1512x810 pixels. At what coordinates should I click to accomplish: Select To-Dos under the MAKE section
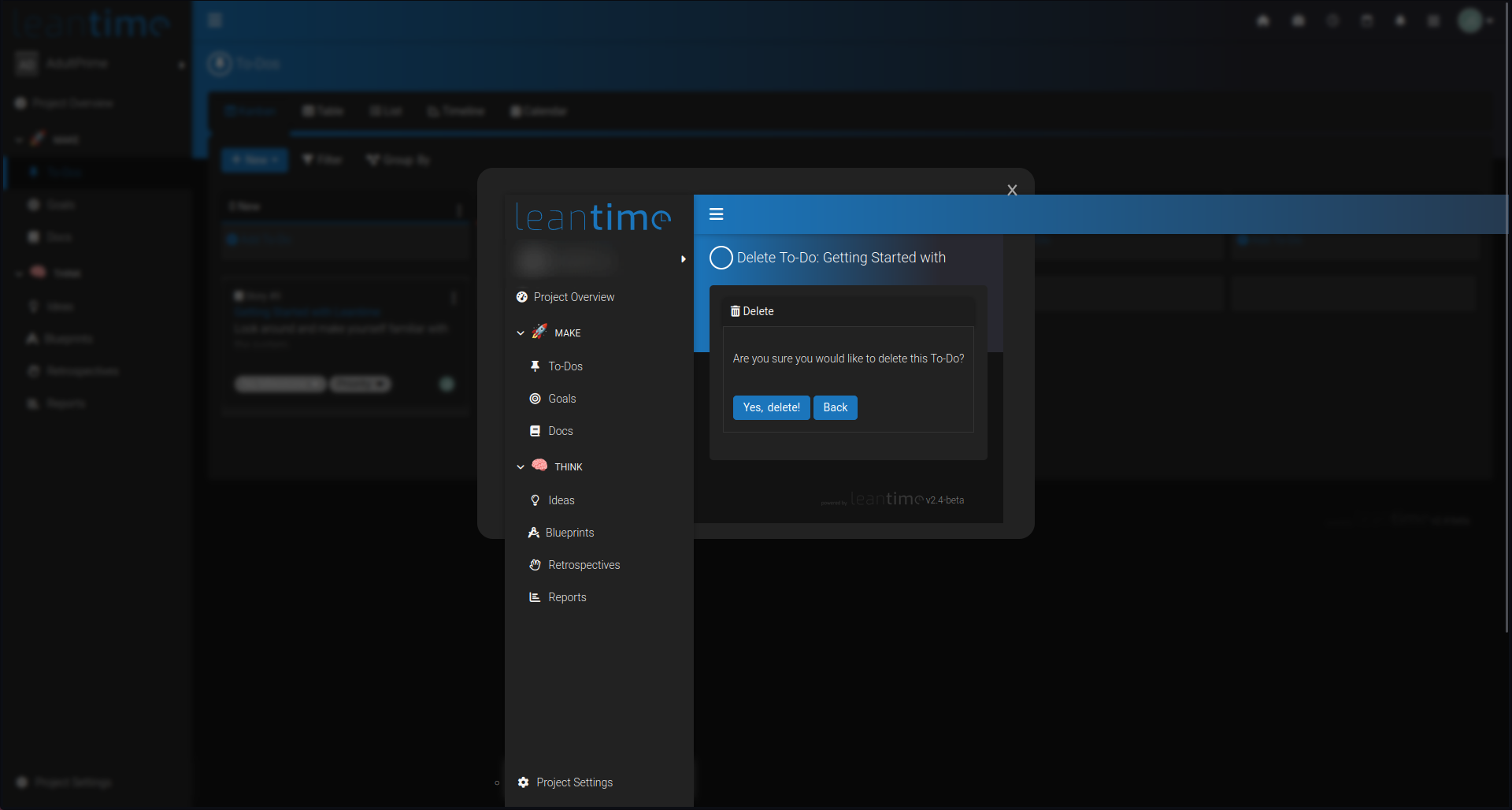click(564, 366)
